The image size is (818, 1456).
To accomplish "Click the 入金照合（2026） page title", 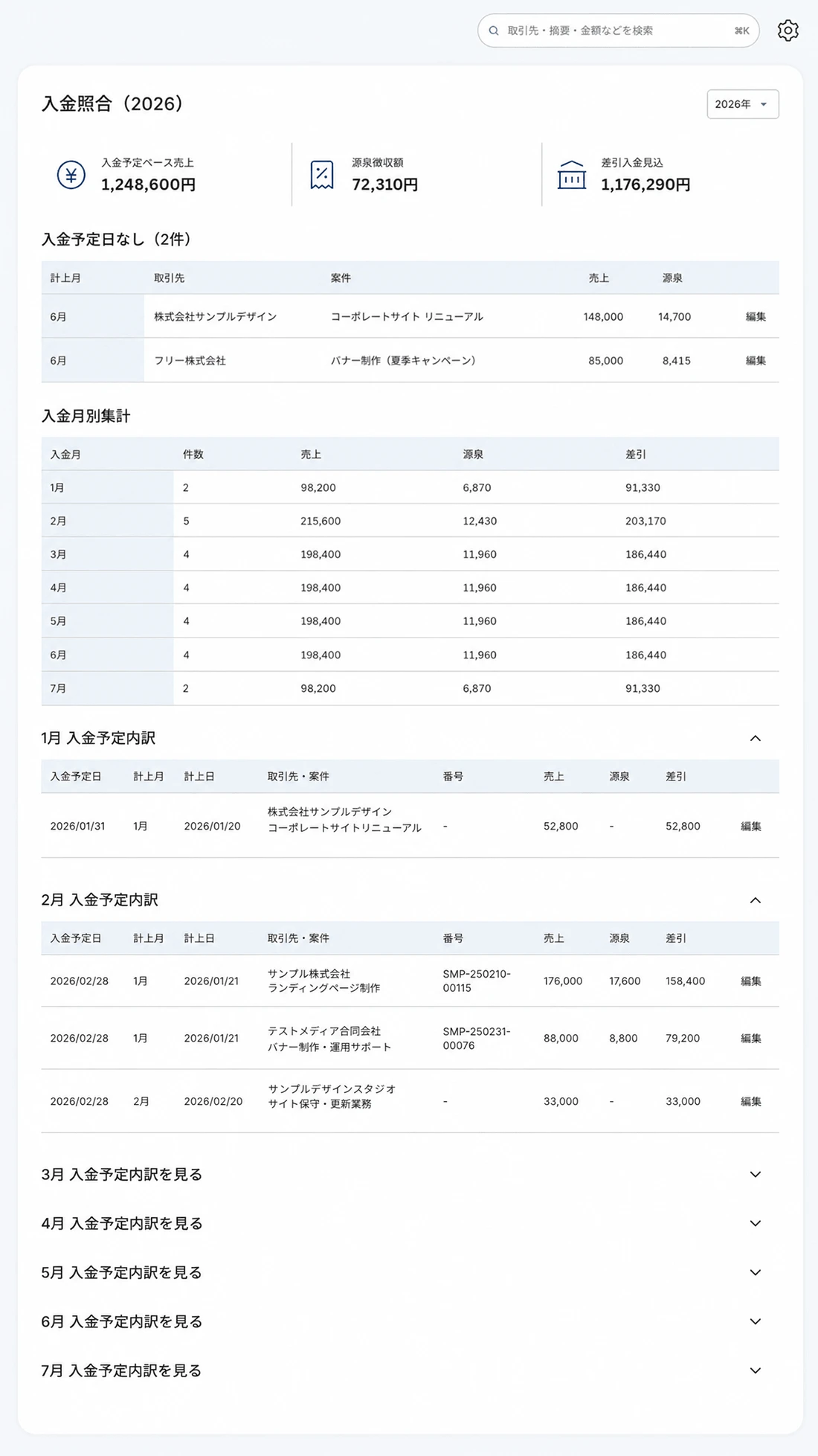I will click(x=112, y=103).
